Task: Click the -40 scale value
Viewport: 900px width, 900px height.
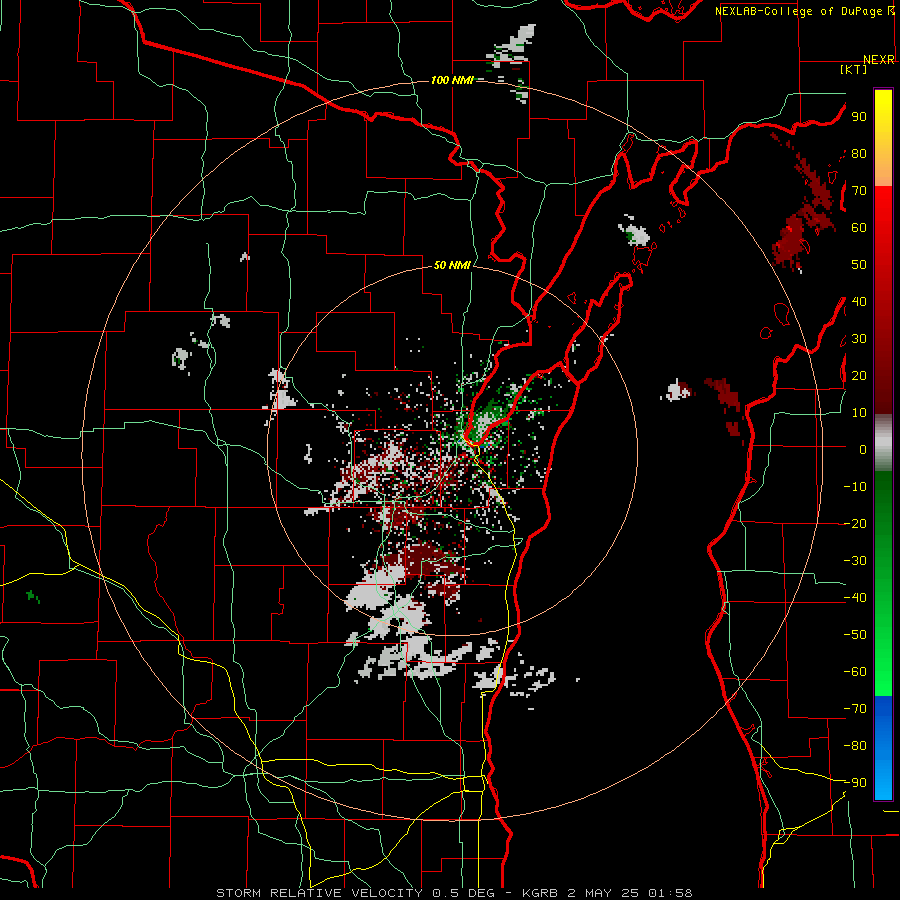Action: tap(855, 598)
